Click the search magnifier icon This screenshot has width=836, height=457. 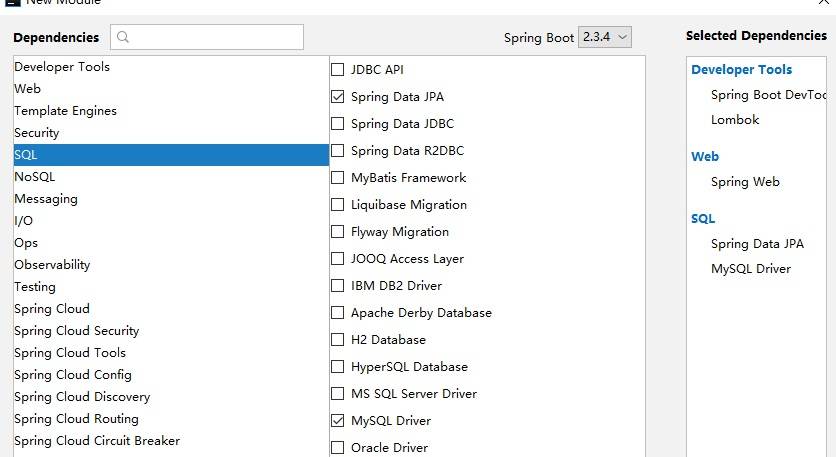(x=123, y=38)
